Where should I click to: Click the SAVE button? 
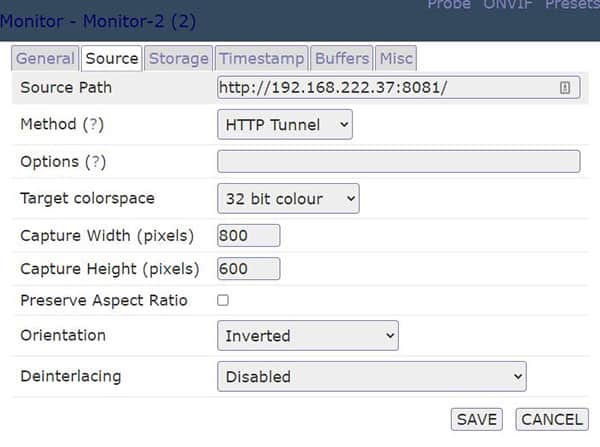476,419
